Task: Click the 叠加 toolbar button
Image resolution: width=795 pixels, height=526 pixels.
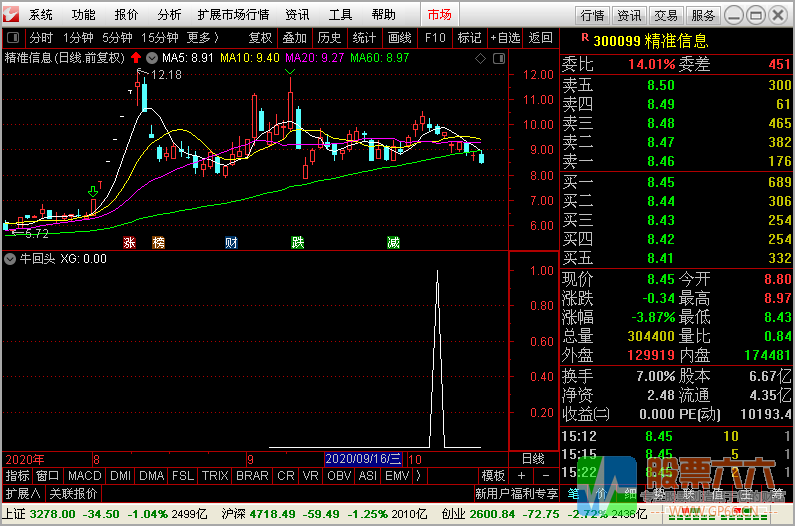Action: click(295, 38)
